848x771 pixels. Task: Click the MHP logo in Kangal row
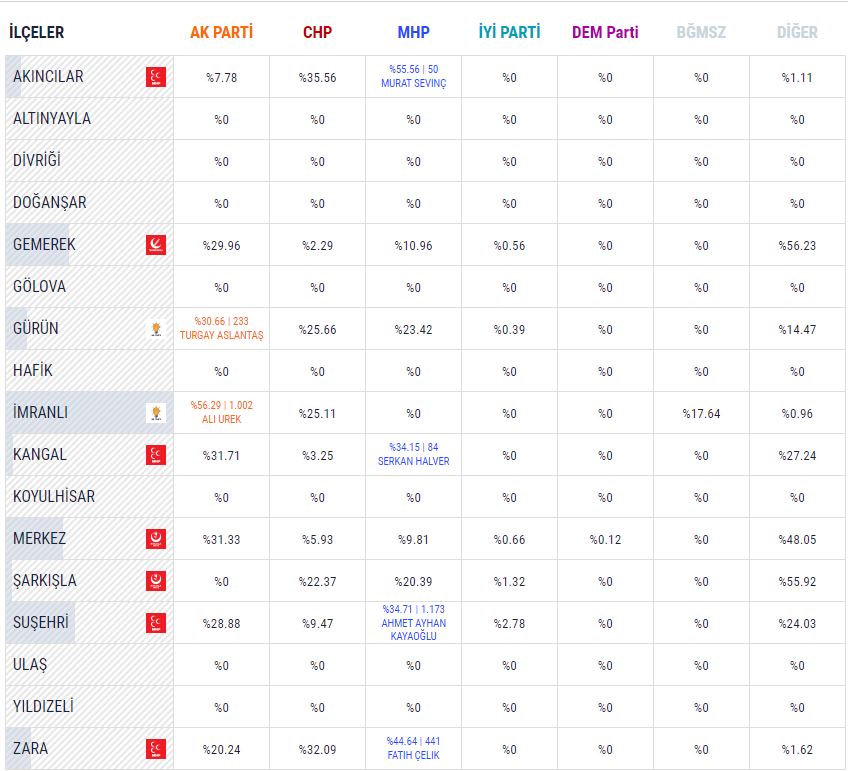pos(155,455)
